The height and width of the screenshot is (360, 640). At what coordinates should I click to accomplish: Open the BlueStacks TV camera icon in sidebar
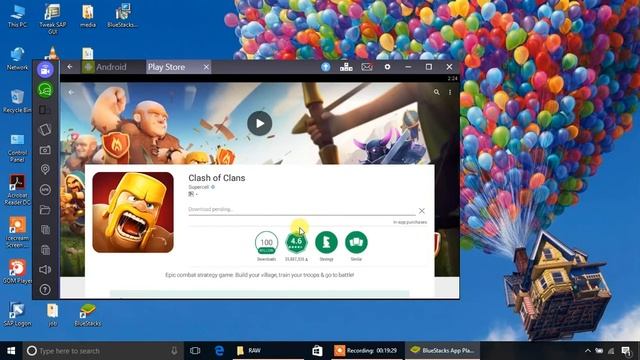tap(45, 70)
